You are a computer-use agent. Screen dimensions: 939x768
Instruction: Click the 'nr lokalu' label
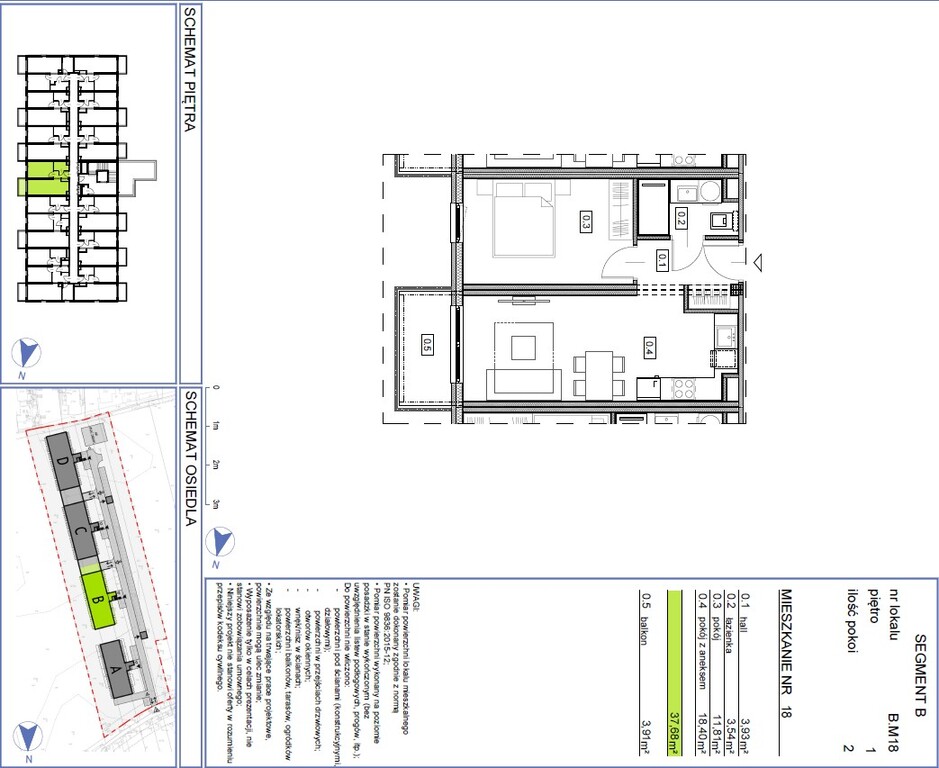pyautogui.click(x=893, y=614)
